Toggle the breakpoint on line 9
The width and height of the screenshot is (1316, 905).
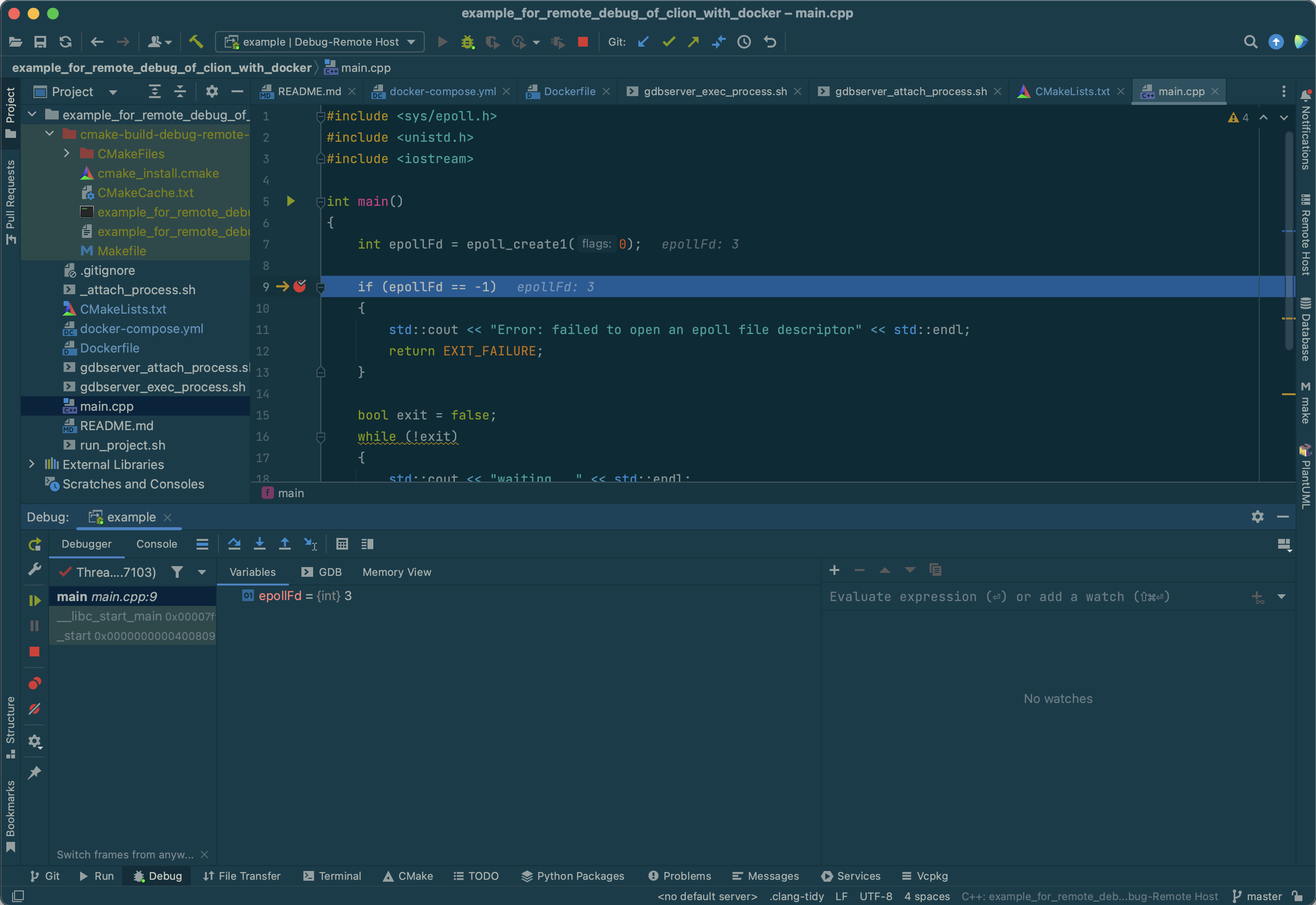tap(300, 286)
